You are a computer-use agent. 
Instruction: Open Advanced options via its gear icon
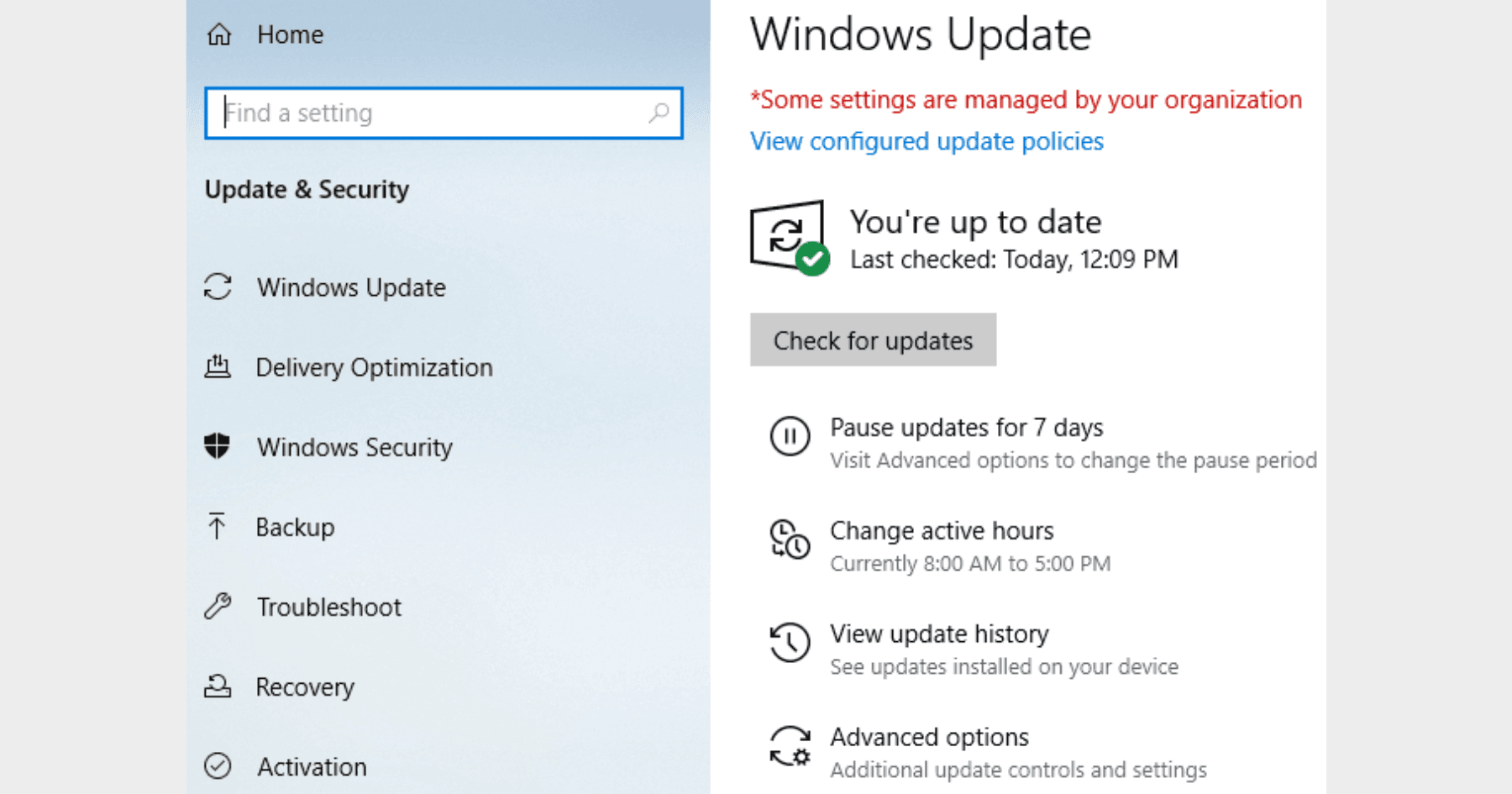[789, 747]
